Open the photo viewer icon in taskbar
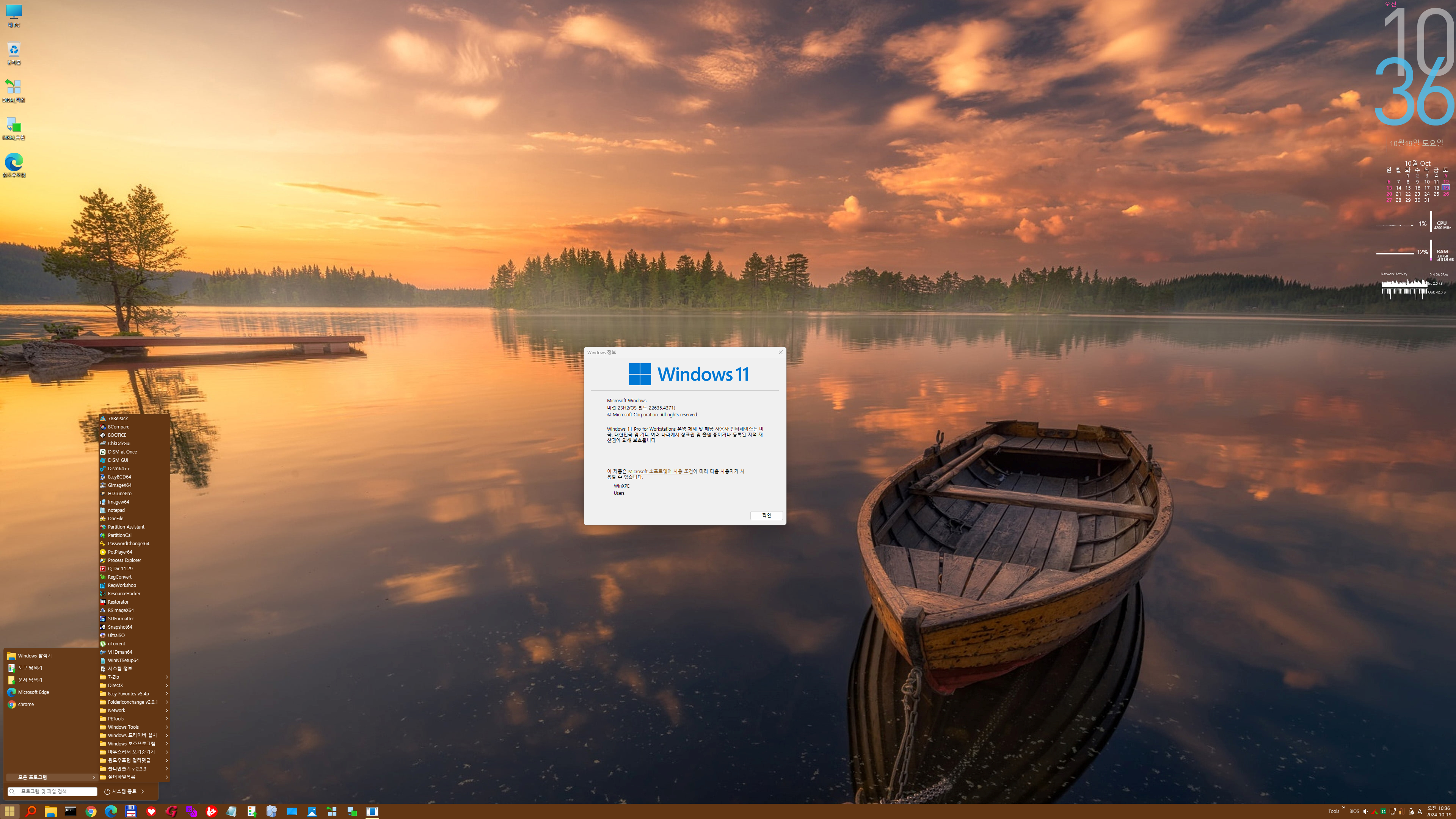This screenshot has width=1456, height=819. tap(312, 811)
